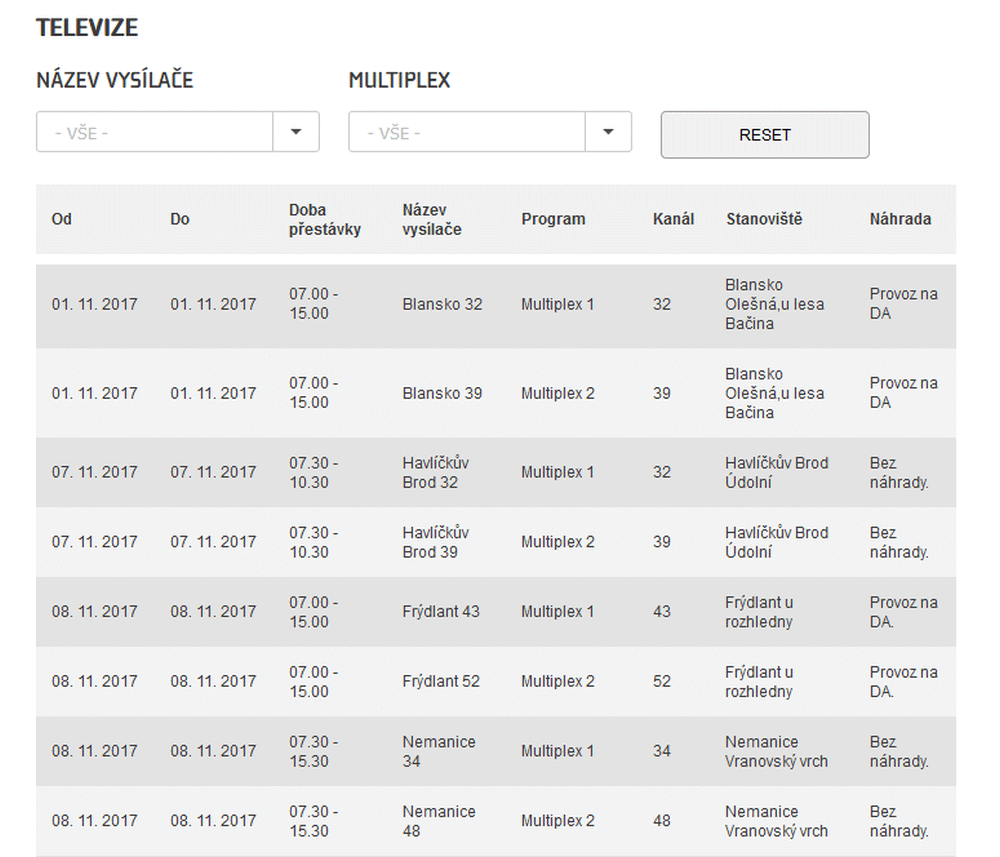Select the Blansko 32 transmitter cell

(442, 304)
